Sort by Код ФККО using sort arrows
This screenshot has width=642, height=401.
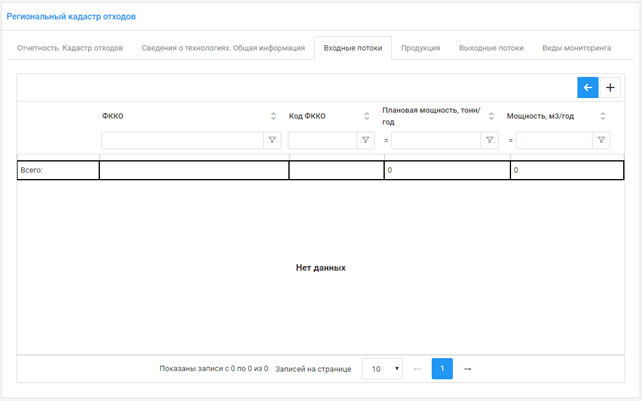point(366,116)
